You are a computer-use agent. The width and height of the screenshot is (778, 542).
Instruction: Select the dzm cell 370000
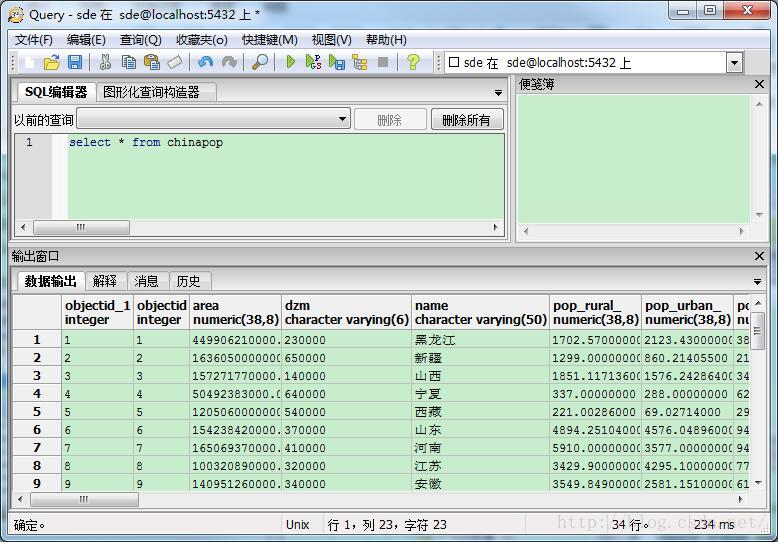coord(346,430)
